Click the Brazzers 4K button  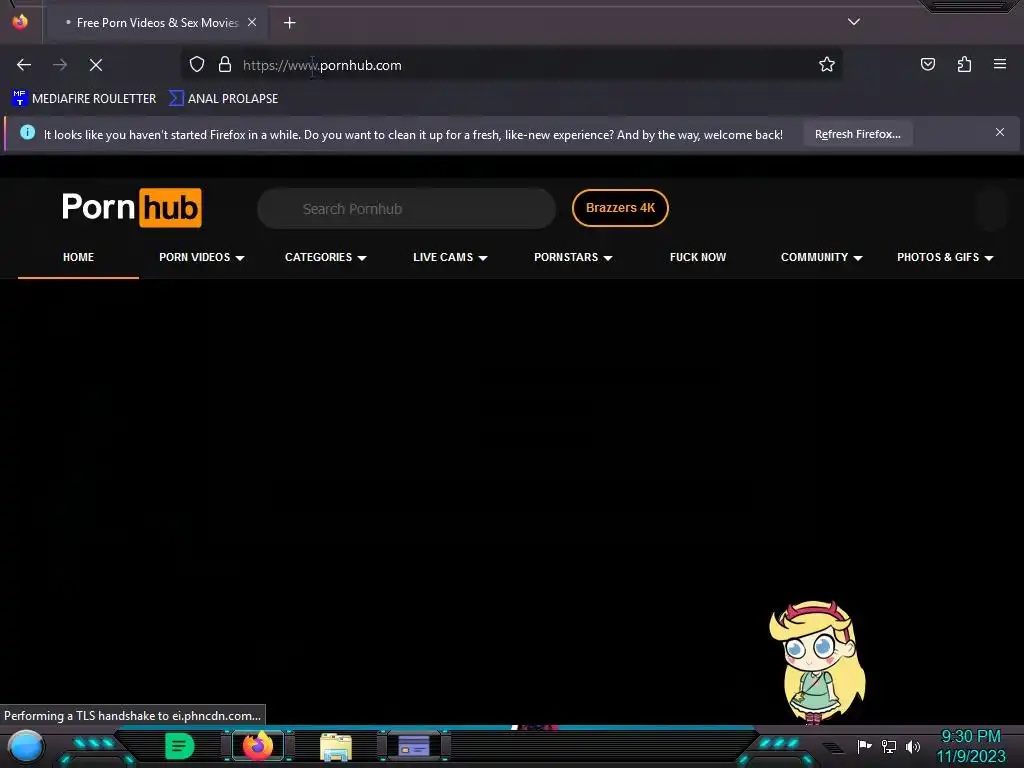coord(620,208)
